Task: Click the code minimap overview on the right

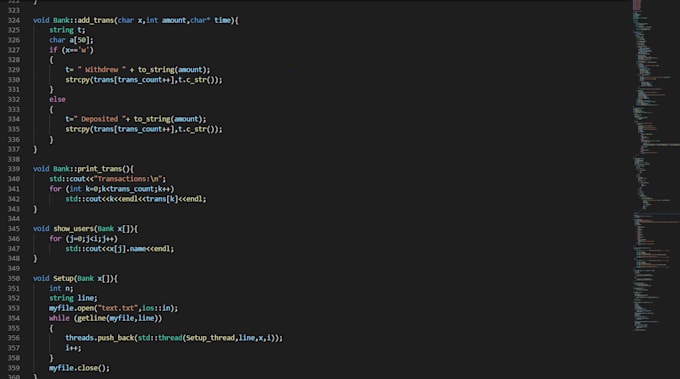Action: [x=655, y=165]
